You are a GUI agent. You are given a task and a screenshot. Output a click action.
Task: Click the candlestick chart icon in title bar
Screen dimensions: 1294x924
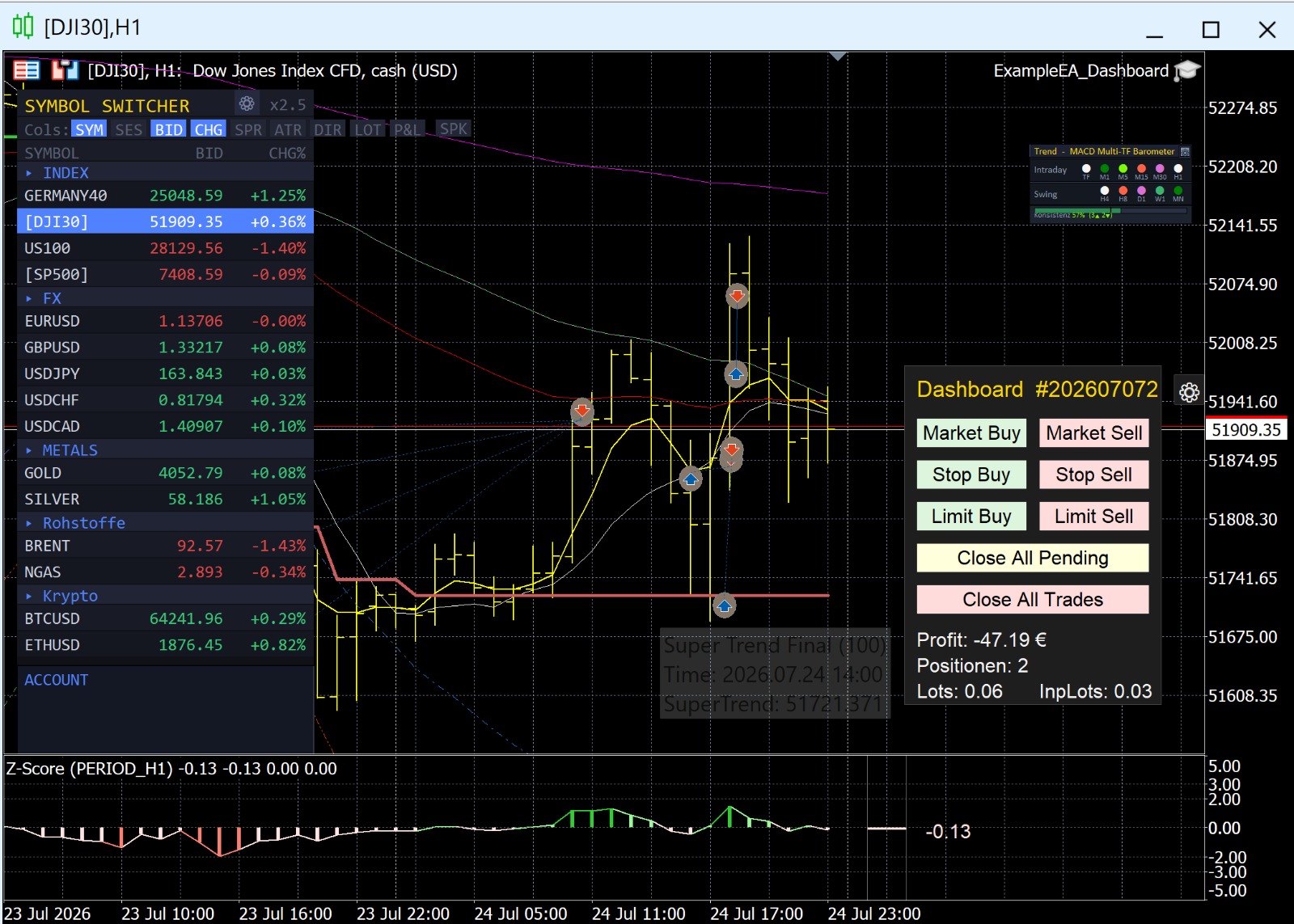[23, 27]
